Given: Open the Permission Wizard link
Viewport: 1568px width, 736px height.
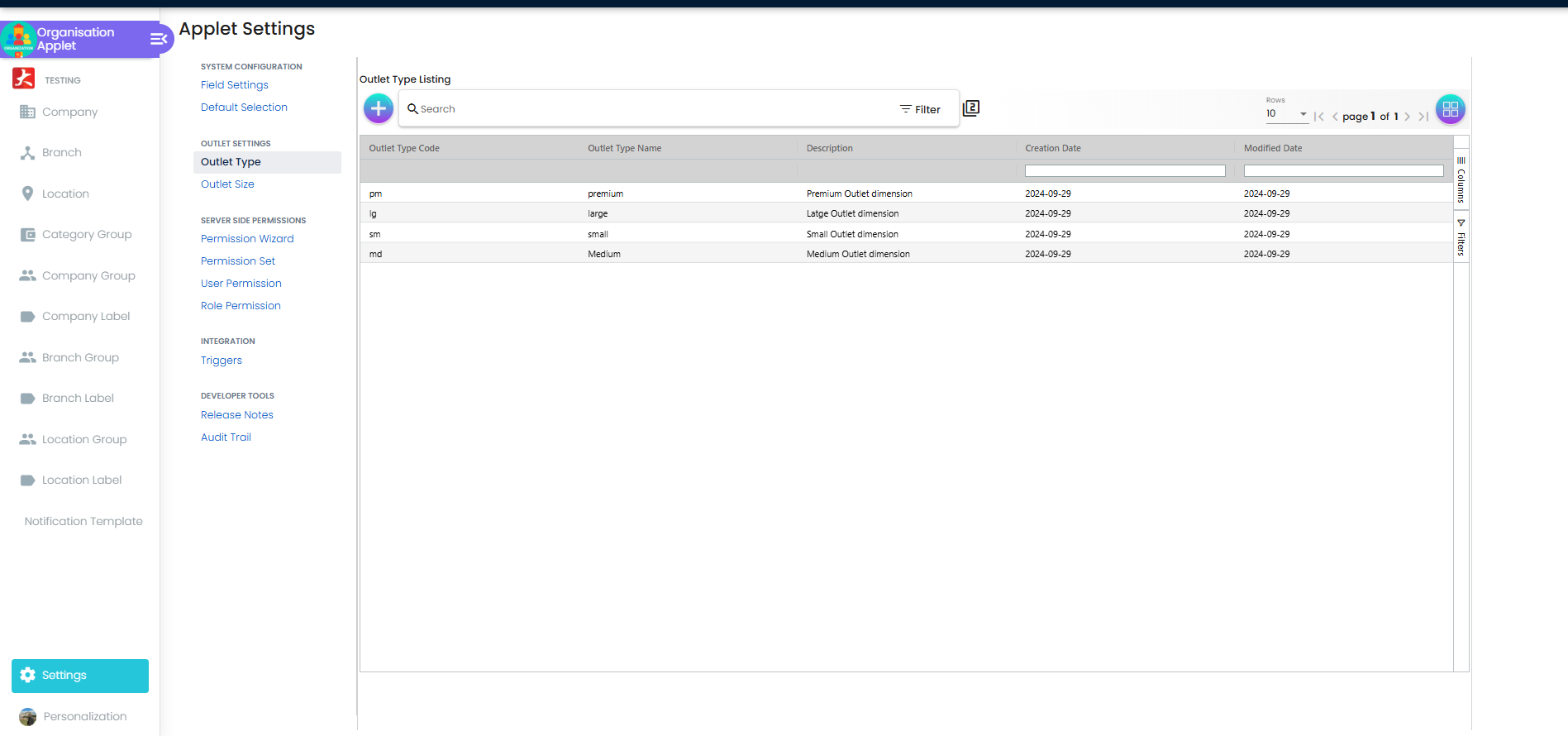Looking at the screenshot, I should click(247, 239).
